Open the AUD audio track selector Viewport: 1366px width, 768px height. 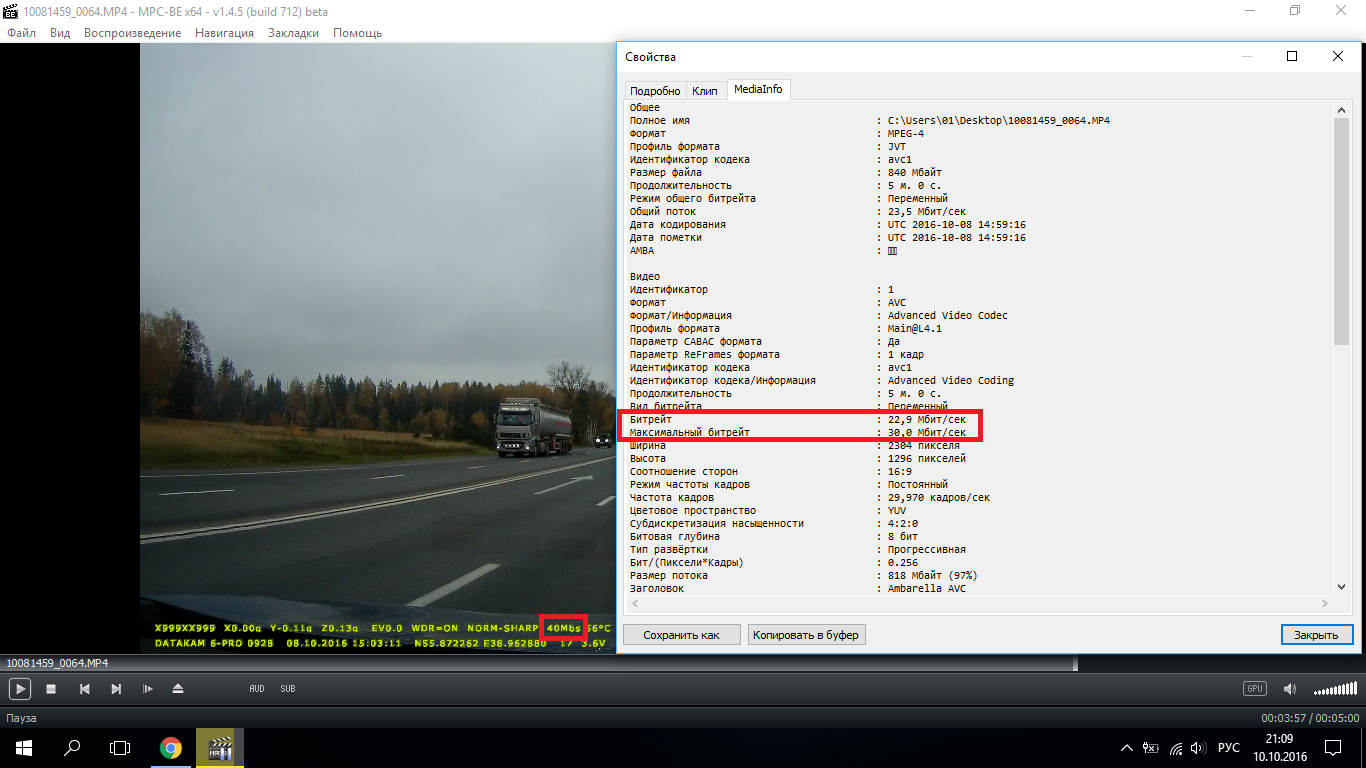(257, 689)
